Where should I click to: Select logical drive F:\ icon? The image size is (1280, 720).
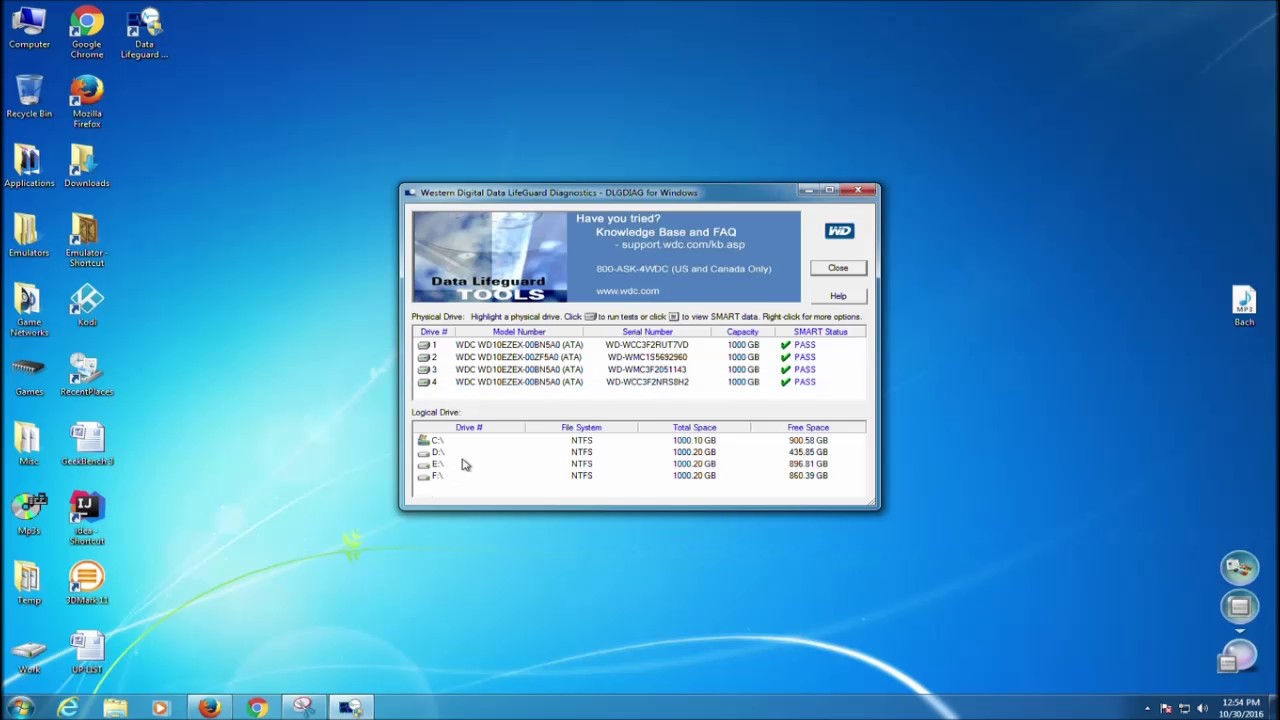[x=424, y=476]
